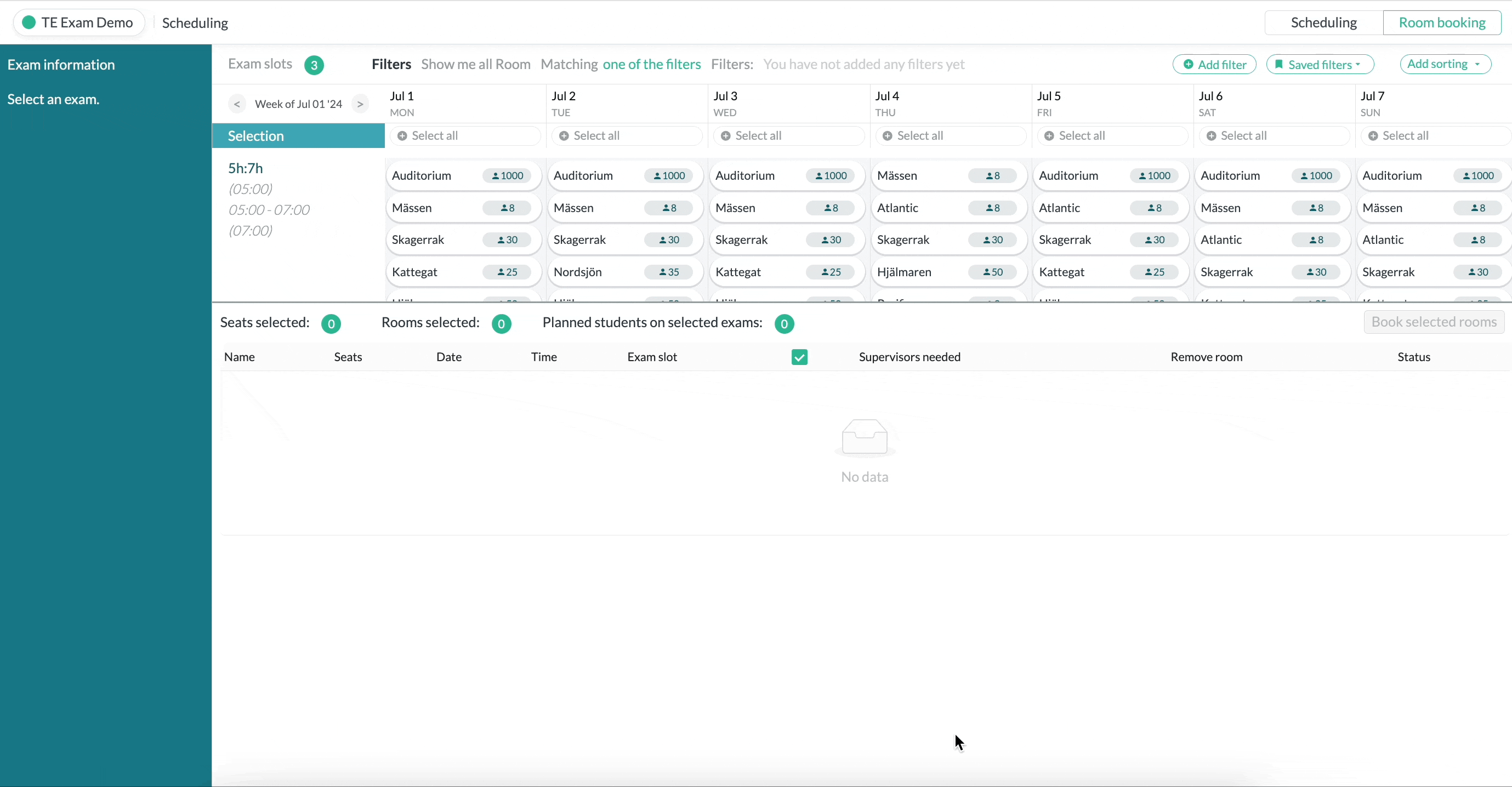Toggle the Exam slot column checkbox
Image resolution: width=1512 pixels, height=787 pixels.
[799, 357]
